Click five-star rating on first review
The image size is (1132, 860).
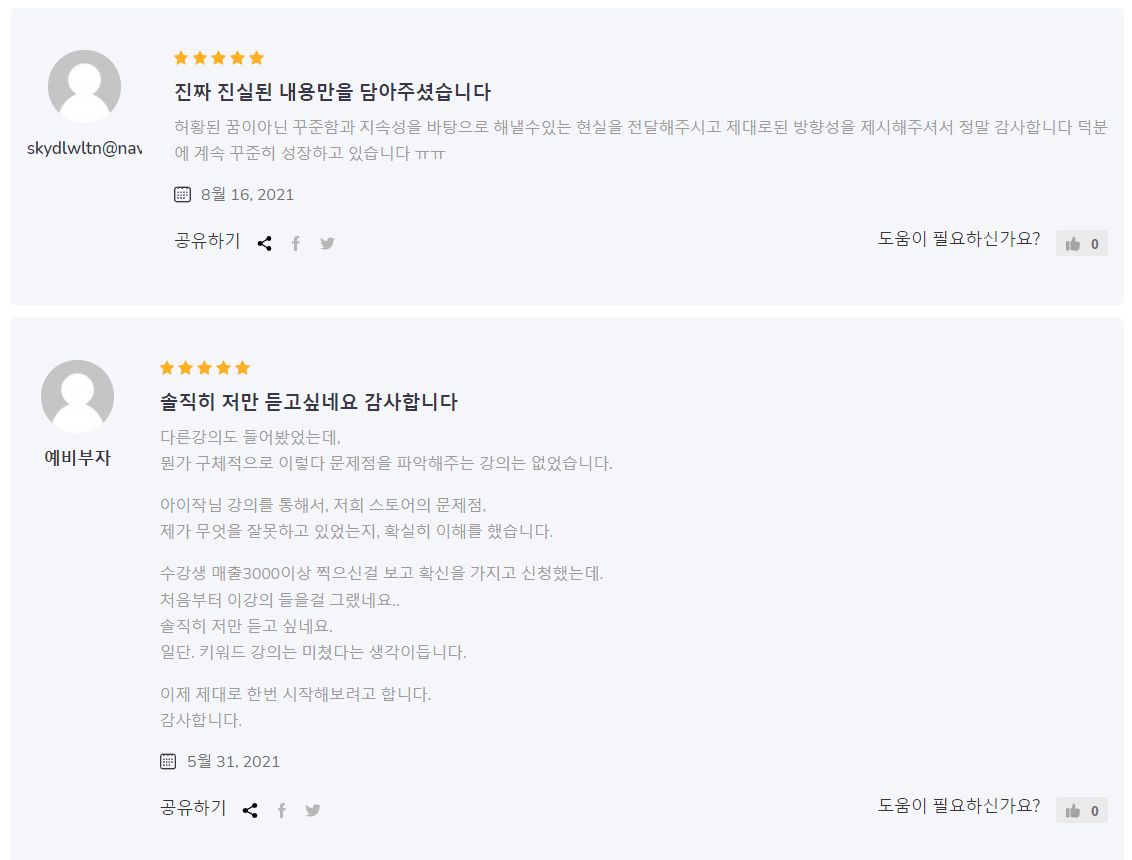tap(219, 58)
